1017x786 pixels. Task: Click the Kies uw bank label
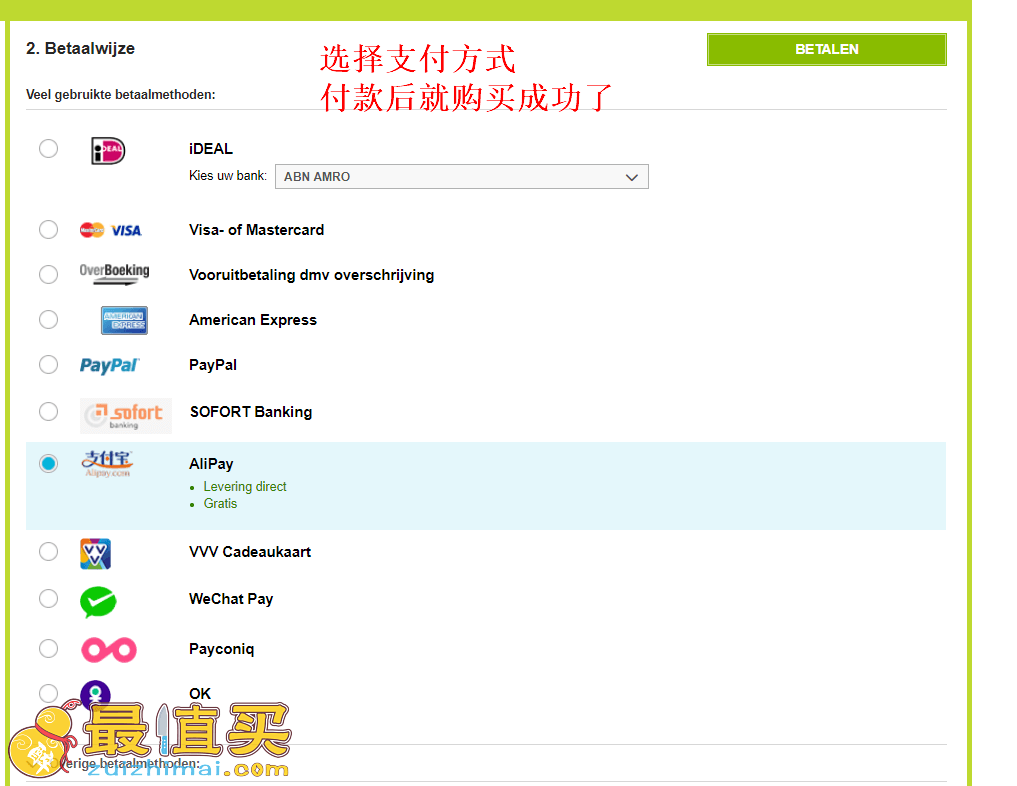pos(228,176)
